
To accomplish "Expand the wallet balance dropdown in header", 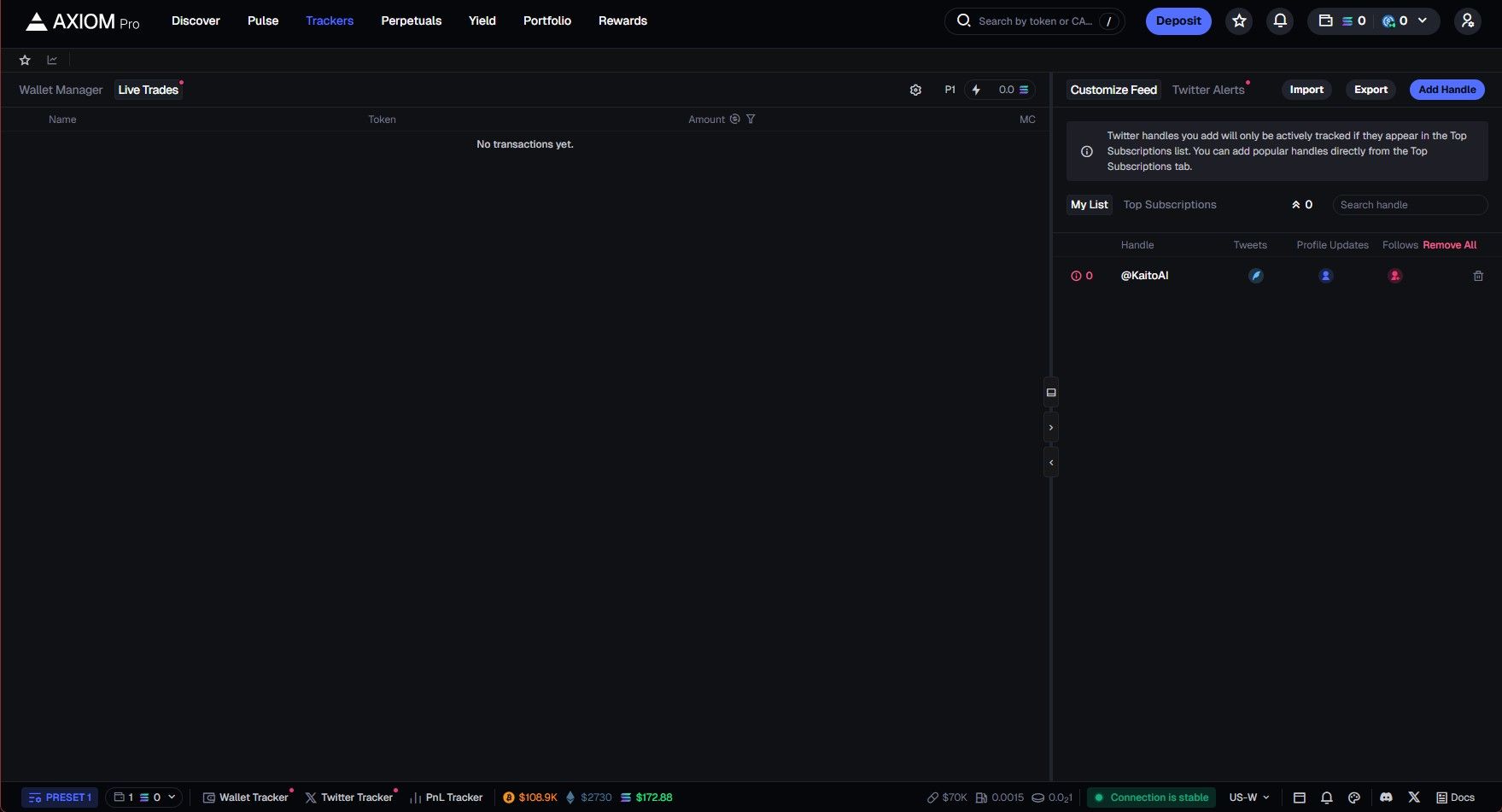I will tap(1423, 21).
